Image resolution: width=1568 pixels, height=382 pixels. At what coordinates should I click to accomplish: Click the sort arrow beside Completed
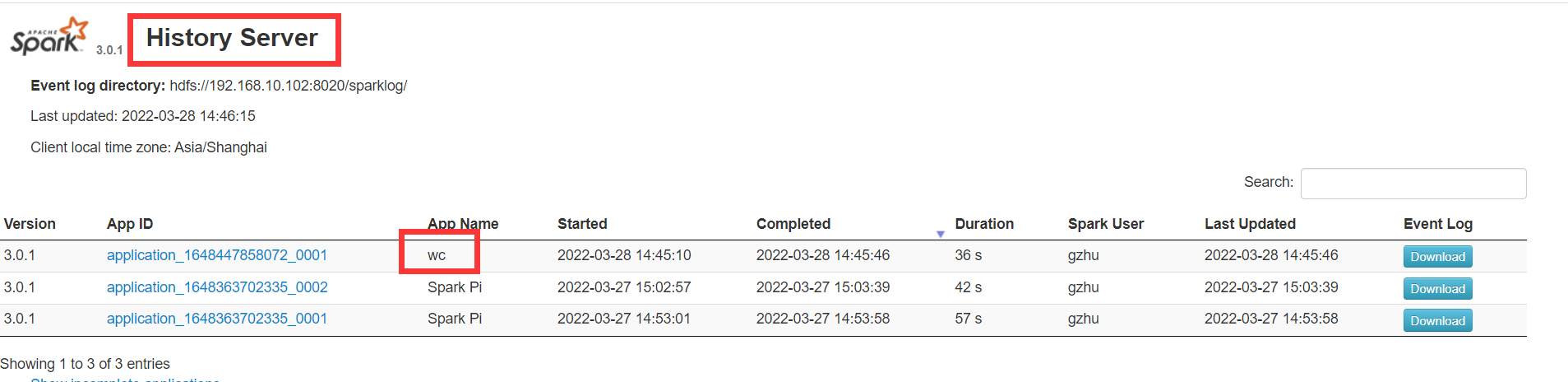pyautogui.click(x=940, y=235)
